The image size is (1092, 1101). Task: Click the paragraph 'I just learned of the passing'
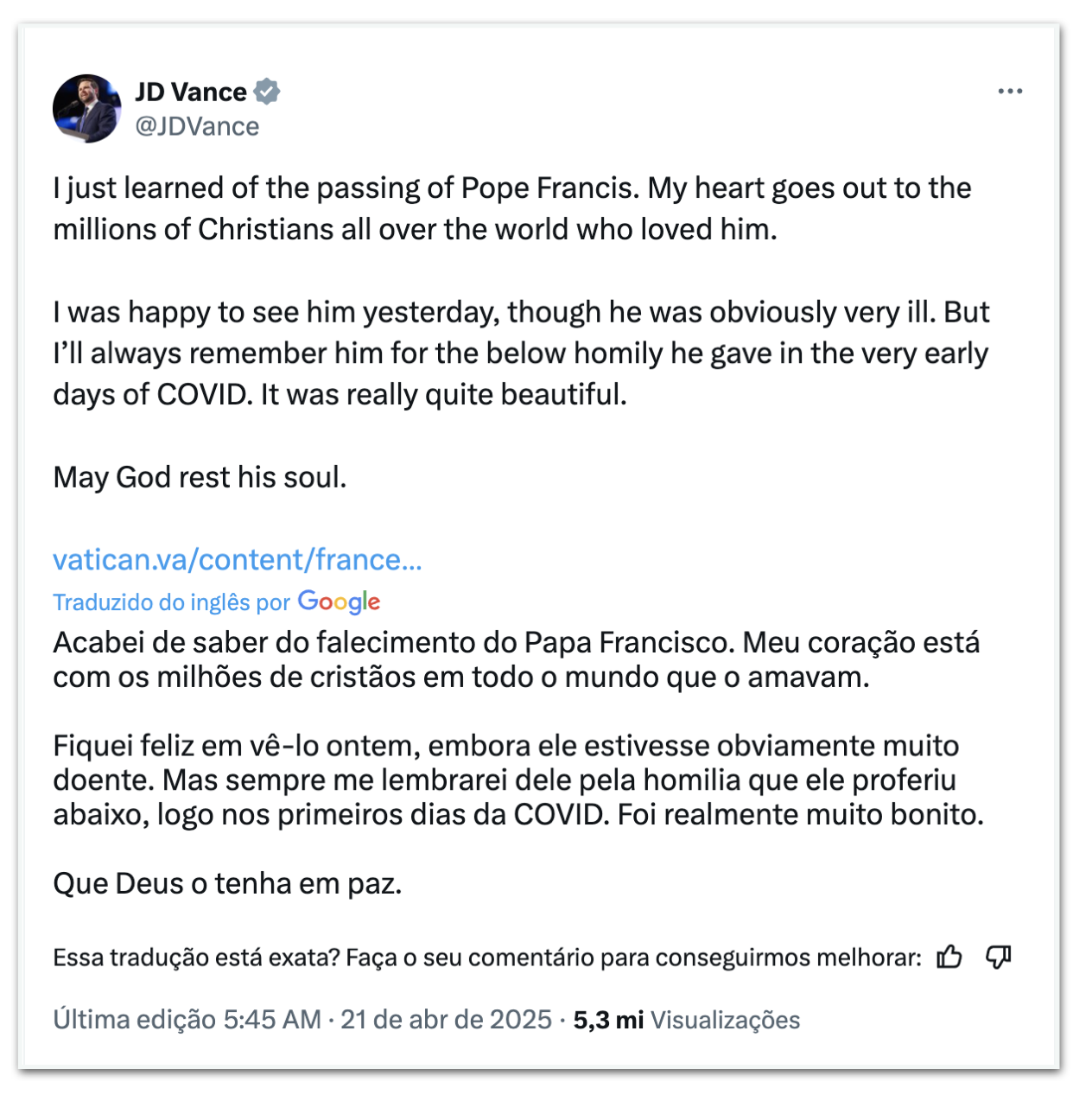512,208
